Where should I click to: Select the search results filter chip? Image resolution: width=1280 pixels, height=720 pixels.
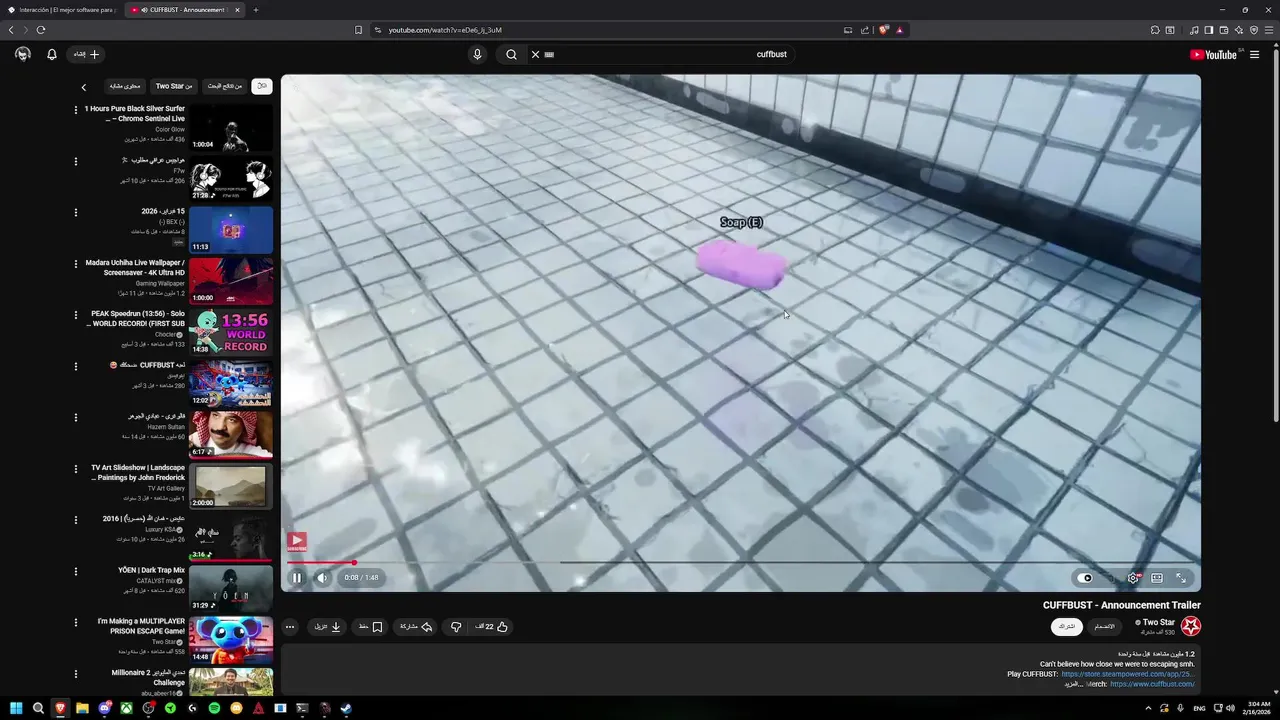click(x=225, y=87)
